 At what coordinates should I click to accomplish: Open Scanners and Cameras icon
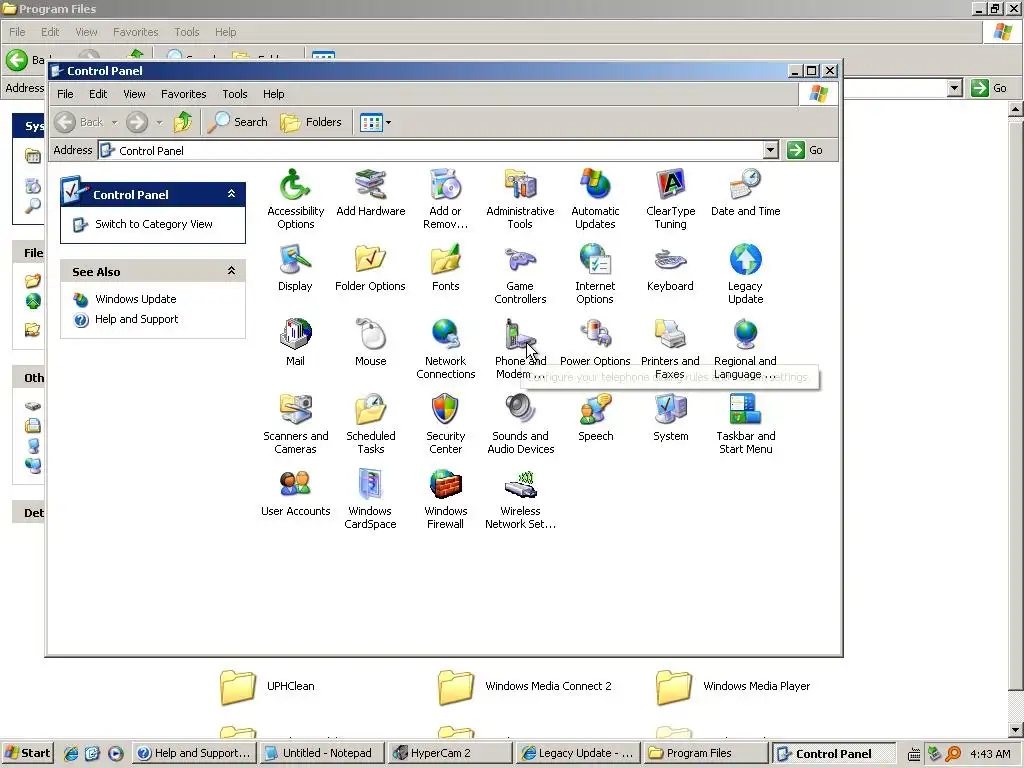[x=295, y=410]
